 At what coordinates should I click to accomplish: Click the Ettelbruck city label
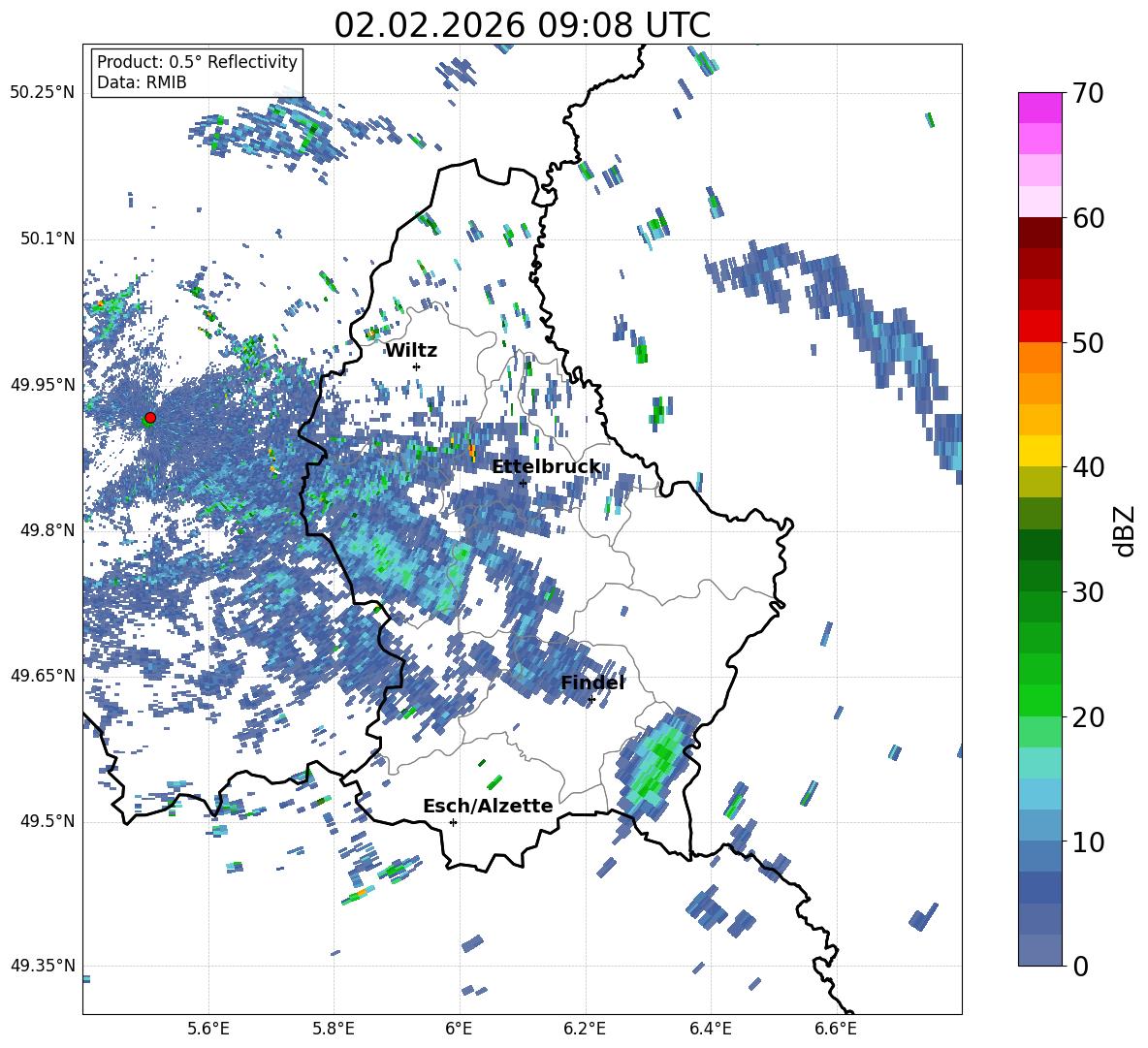pyautogui.click(x=546, y=467)
